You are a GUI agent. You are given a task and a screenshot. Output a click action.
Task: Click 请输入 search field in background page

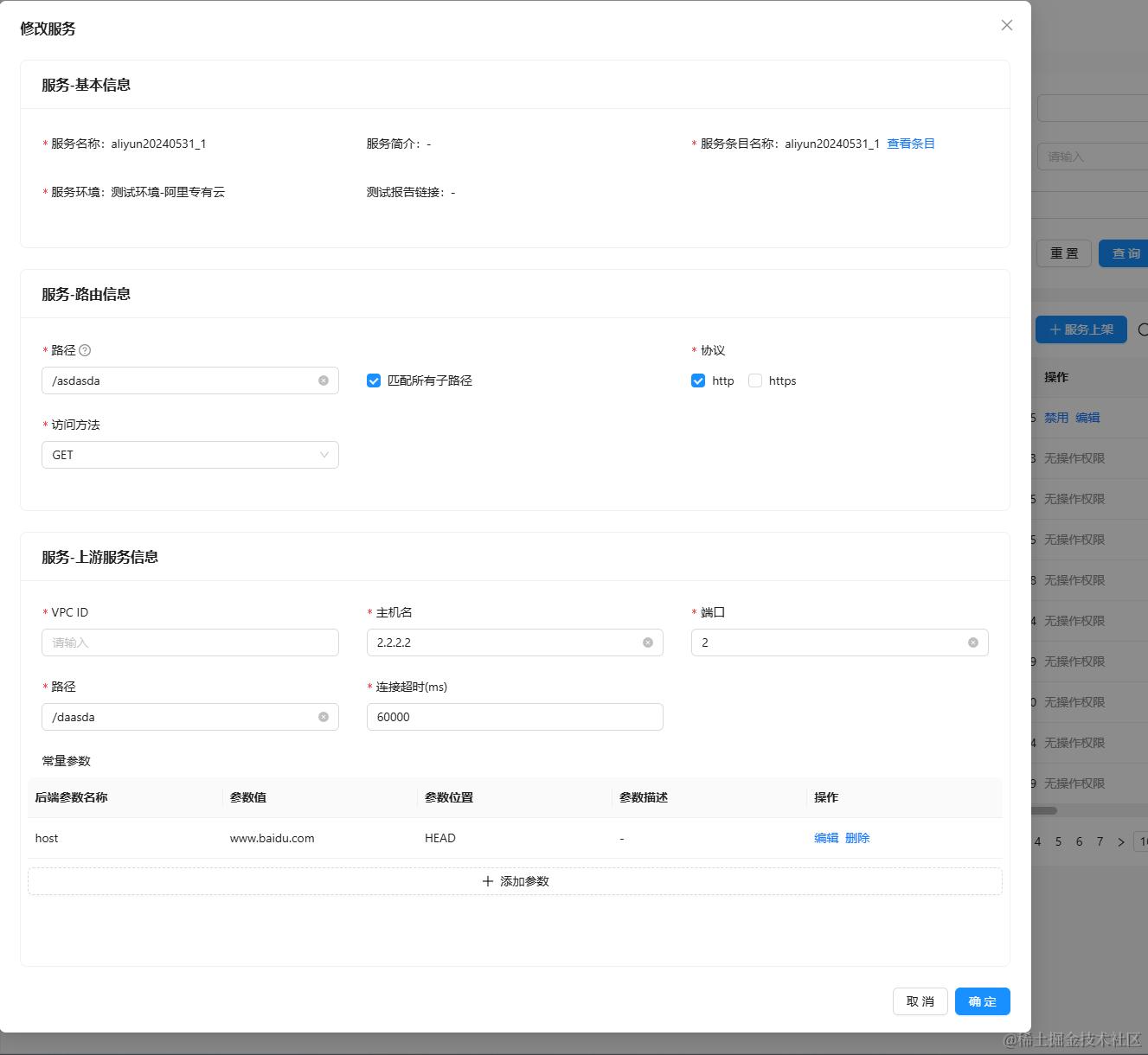1093,157
